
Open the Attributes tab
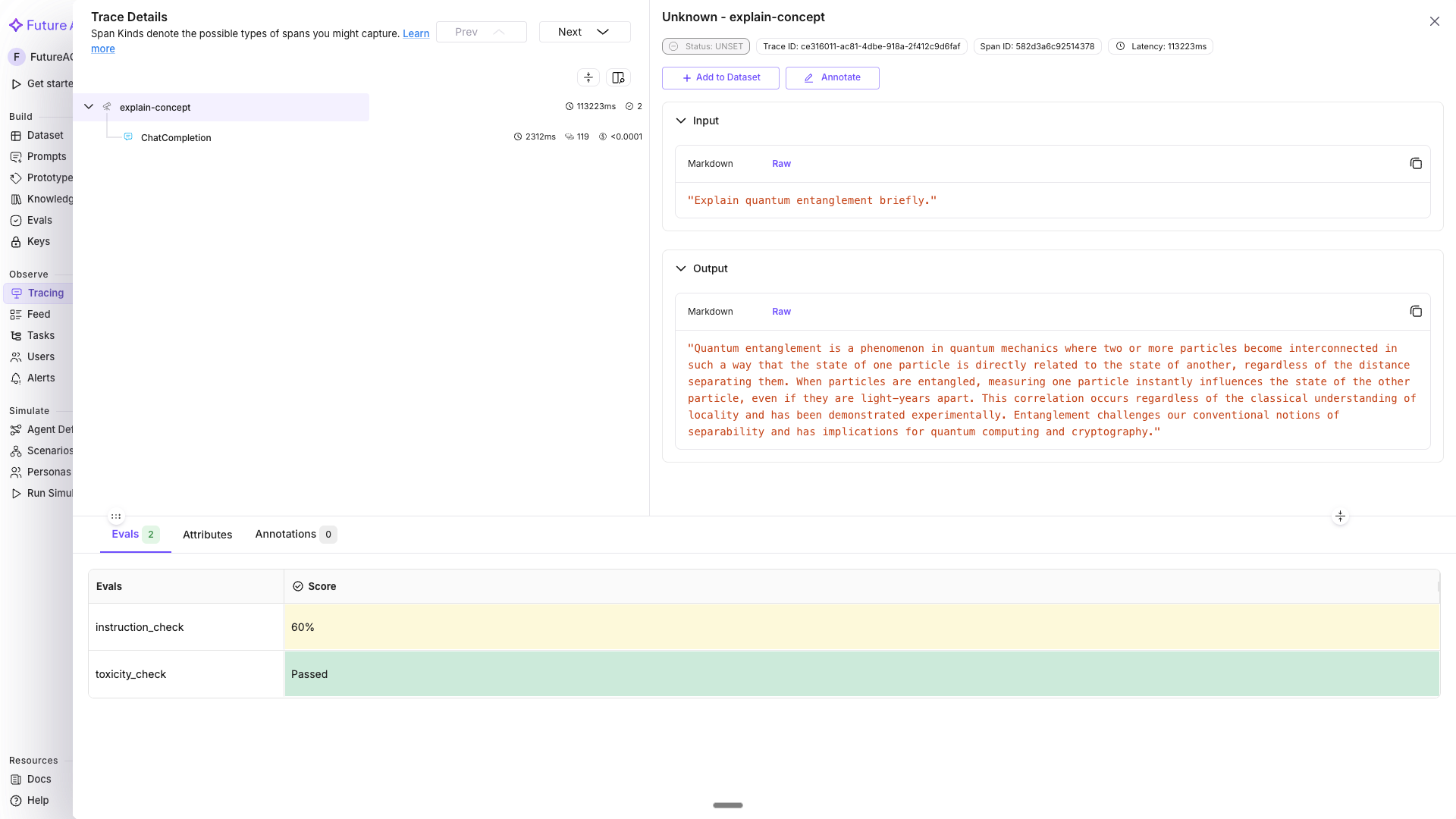coord(207,535)
